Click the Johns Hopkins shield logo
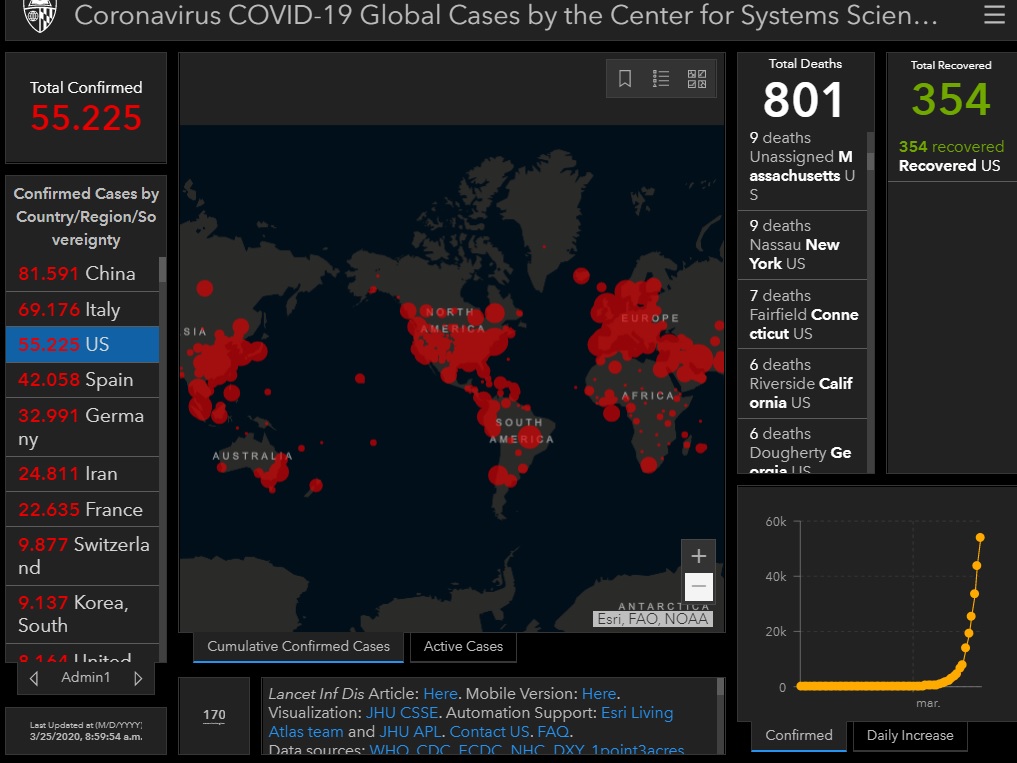The height and width of the screenshot is (763, 1017). click(x=40, y=14)
